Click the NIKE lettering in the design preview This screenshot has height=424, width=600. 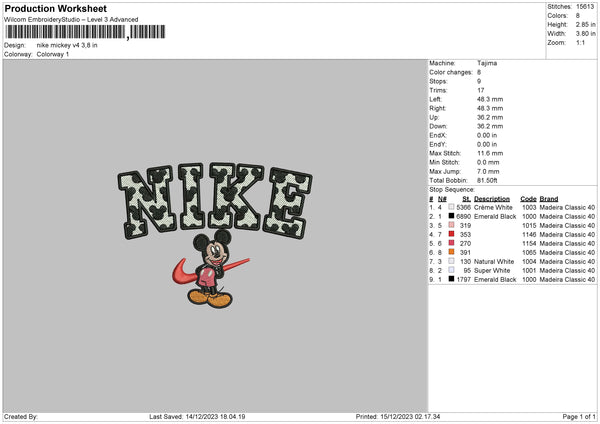pyautogui.click(x=215, y=200)
